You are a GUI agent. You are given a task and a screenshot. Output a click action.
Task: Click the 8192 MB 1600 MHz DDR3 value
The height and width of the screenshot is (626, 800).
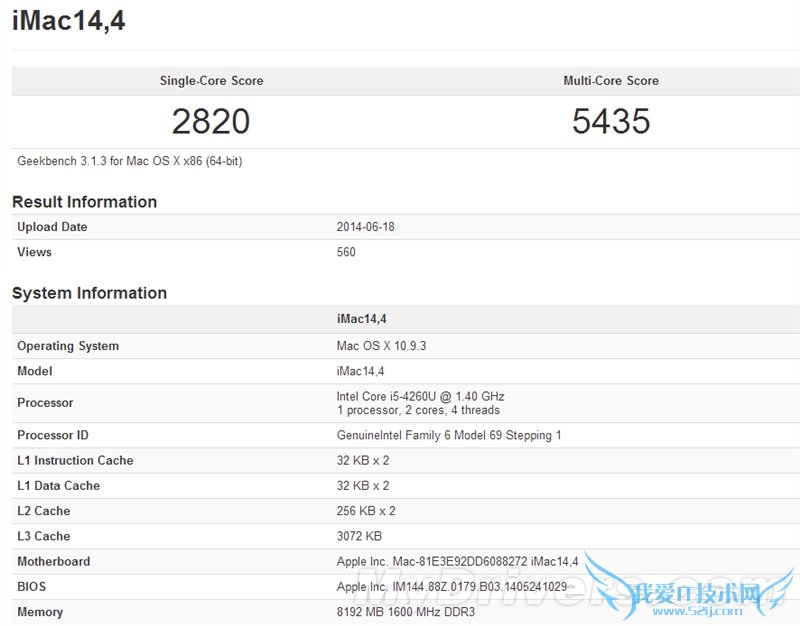click(x=406, y=612)
